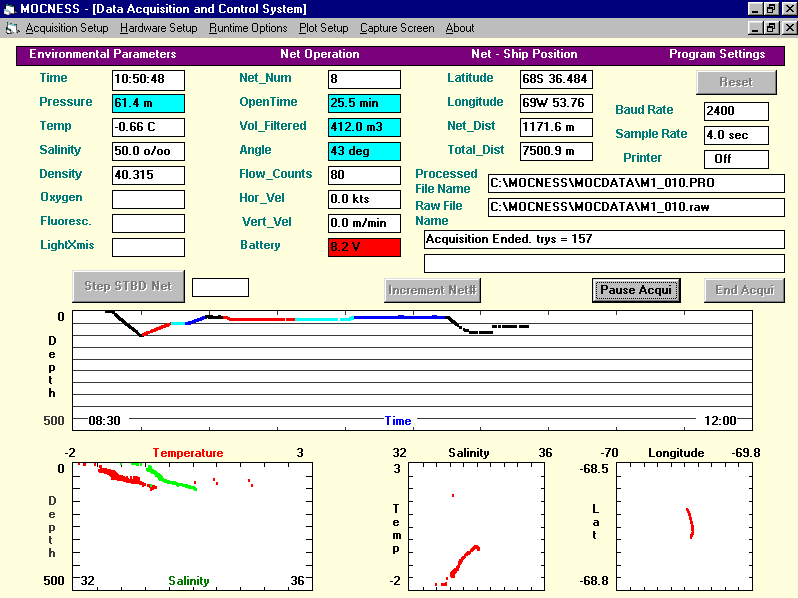Click the Baud Rate field showing 2400
Image resolution: width=798 pixels, height=598 pixels.
click(736, 111)
